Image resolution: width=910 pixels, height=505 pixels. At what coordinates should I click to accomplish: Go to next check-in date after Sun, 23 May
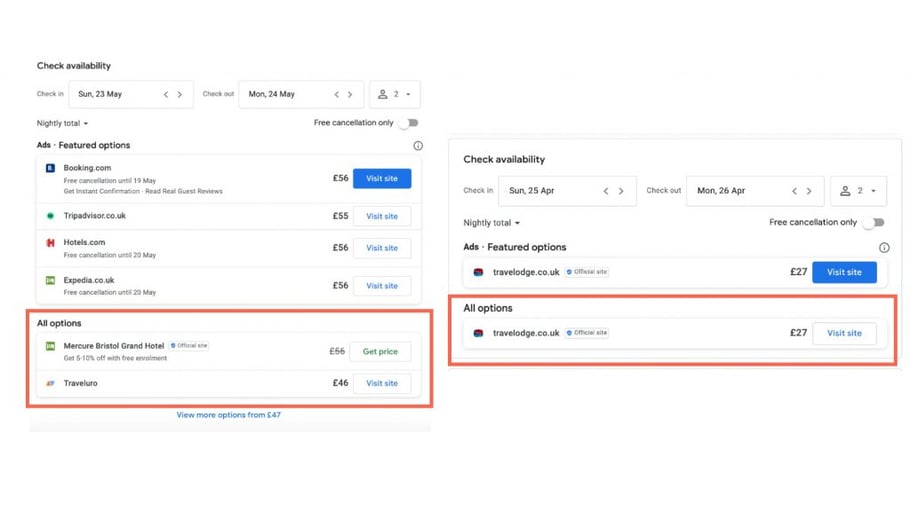pyautogui.click(x=180, y=94)
